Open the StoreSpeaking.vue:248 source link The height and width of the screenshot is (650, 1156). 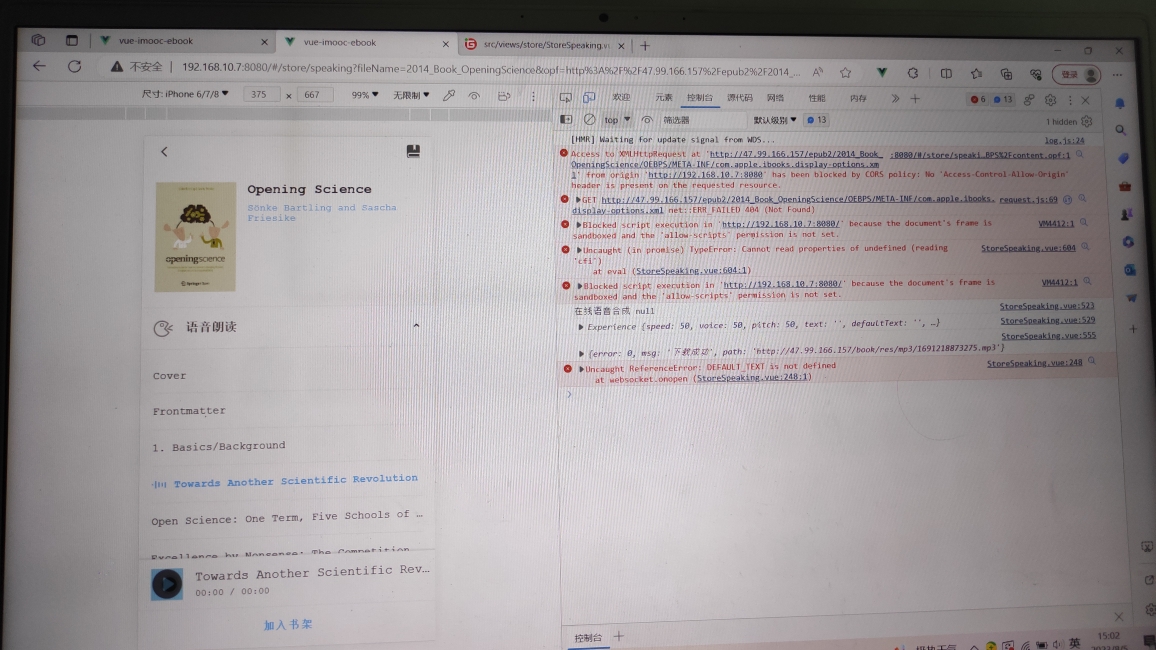pos(1034,363)
